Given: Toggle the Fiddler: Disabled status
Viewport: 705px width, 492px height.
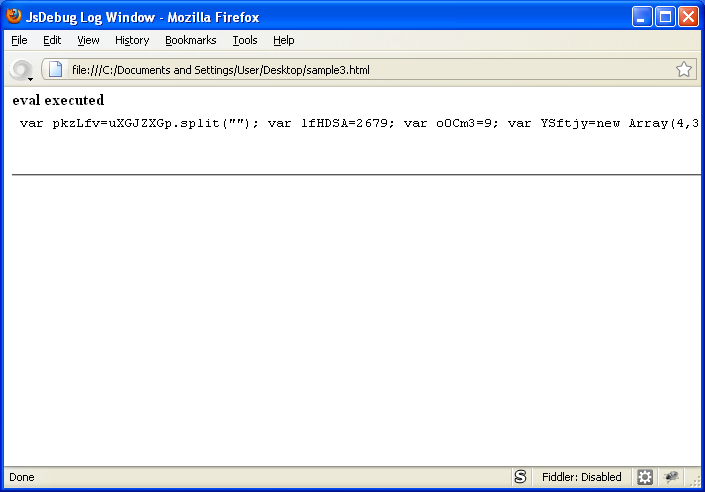Looking at the screenshot, I should tap(581, 477).
